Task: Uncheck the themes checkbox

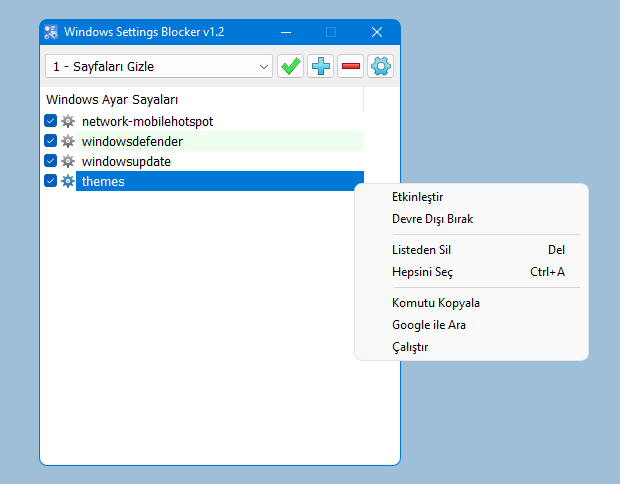Action: (x=51, y=181)
